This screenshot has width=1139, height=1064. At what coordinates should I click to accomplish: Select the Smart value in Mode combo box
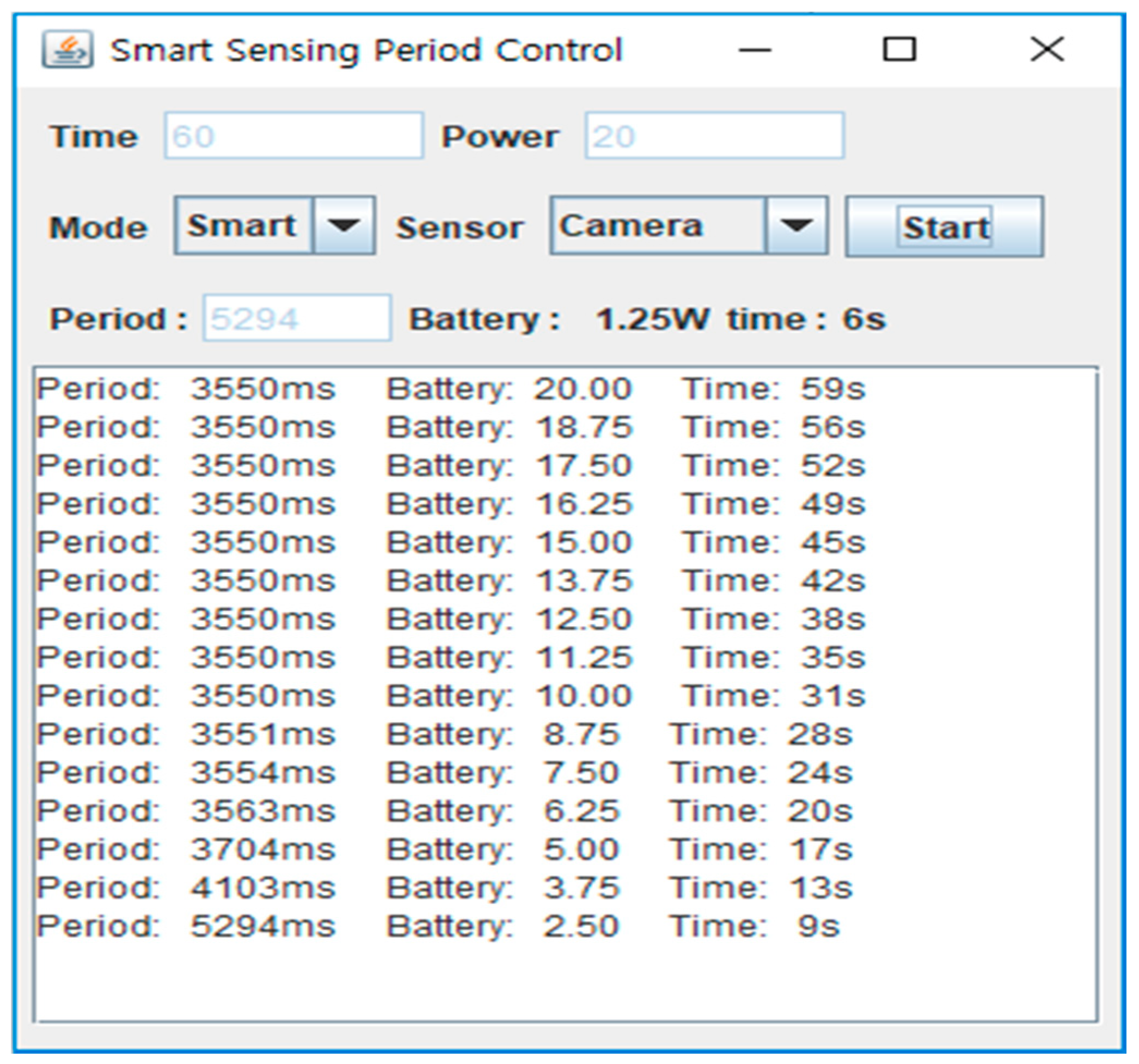pyautogui.click(x=244, y=225)
